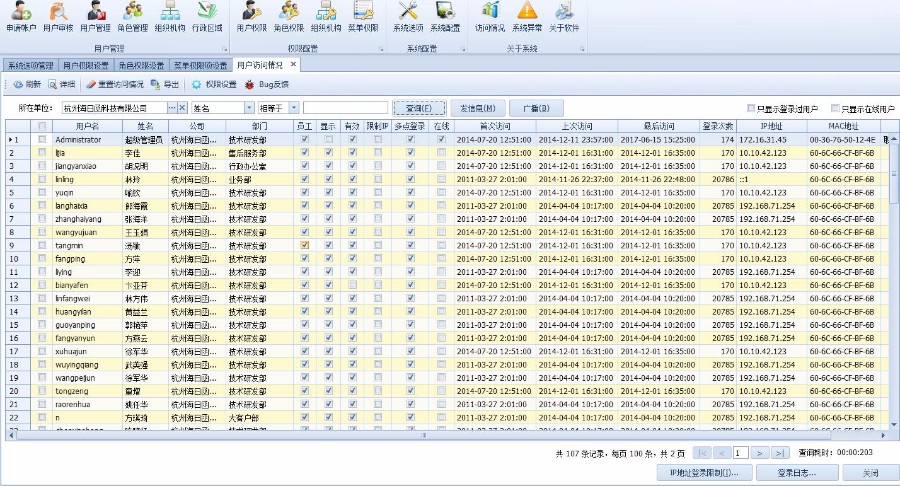Open IP地址登录限制 dialog button
Viewport: 900px width, 486px height.
(x=704, y=473)
